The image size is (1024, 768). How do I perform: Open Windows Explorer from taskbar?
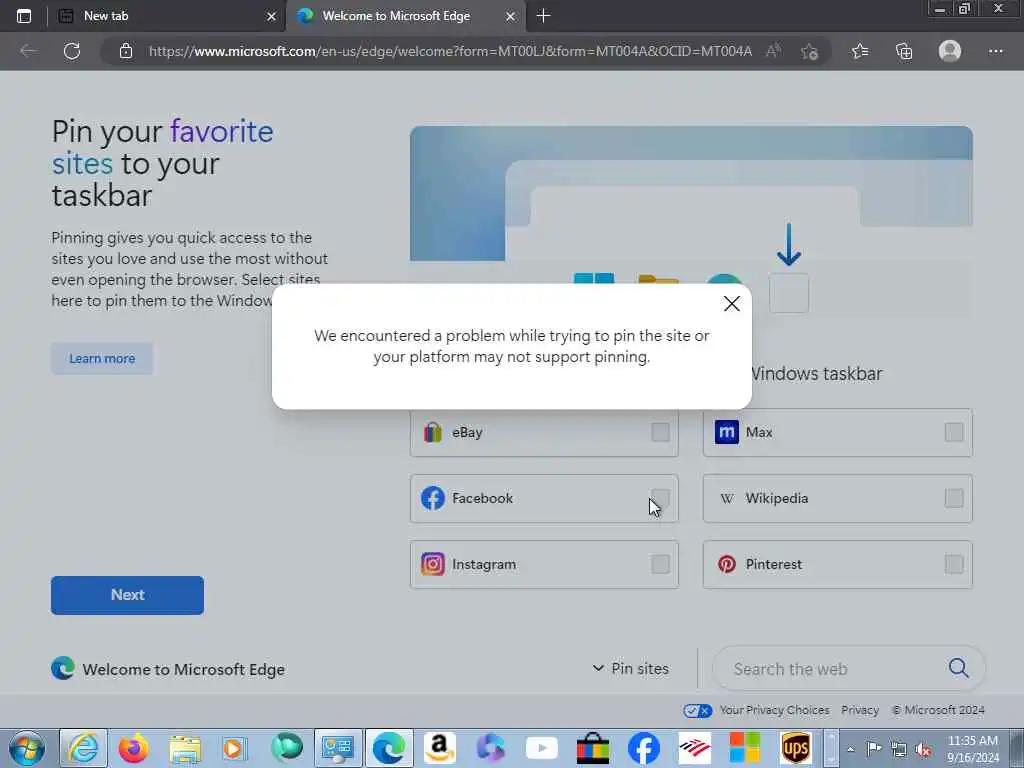coord(185,749)
